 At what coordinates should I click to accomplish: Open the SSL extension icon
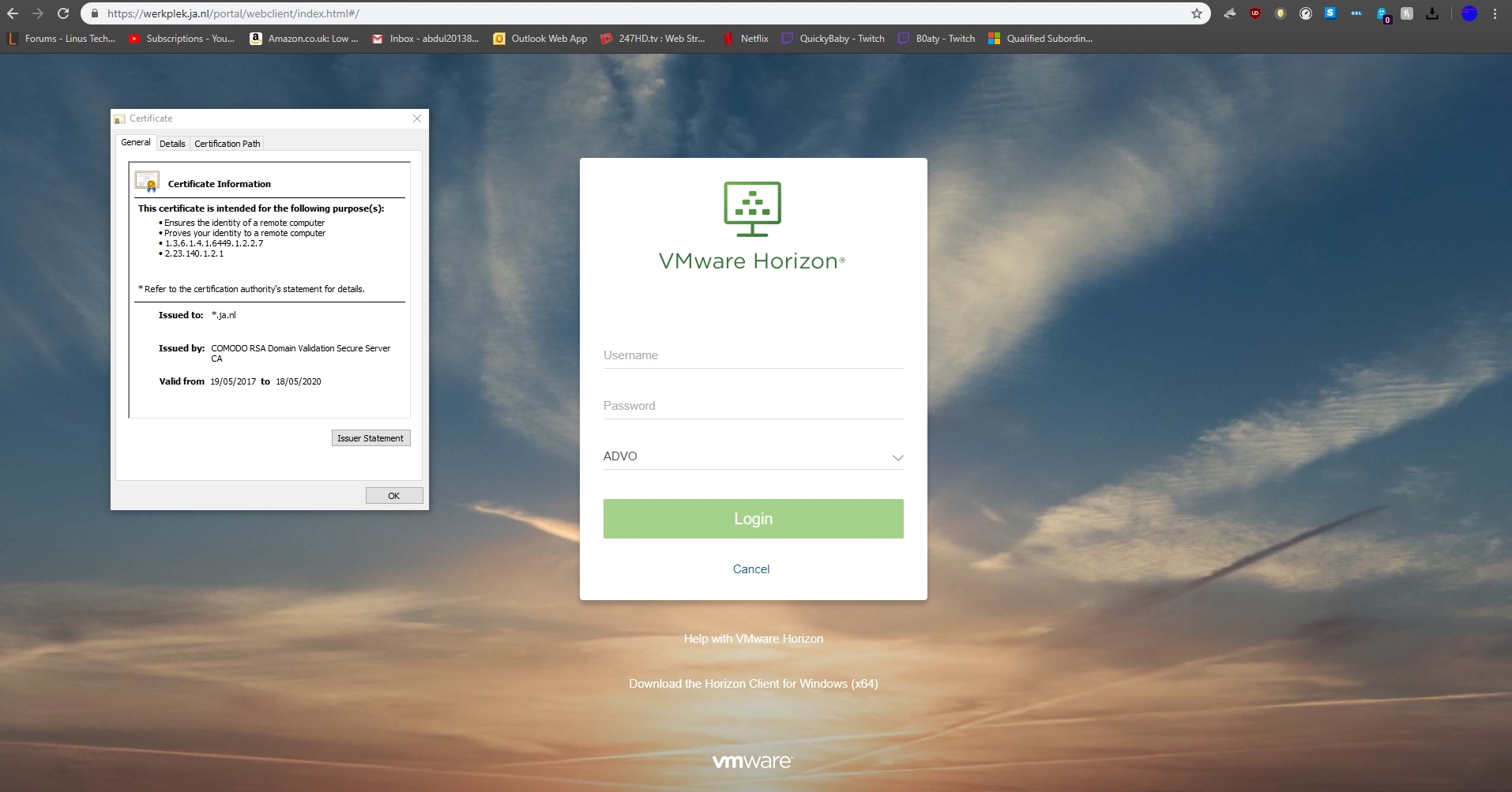[x=1356, y=13]
